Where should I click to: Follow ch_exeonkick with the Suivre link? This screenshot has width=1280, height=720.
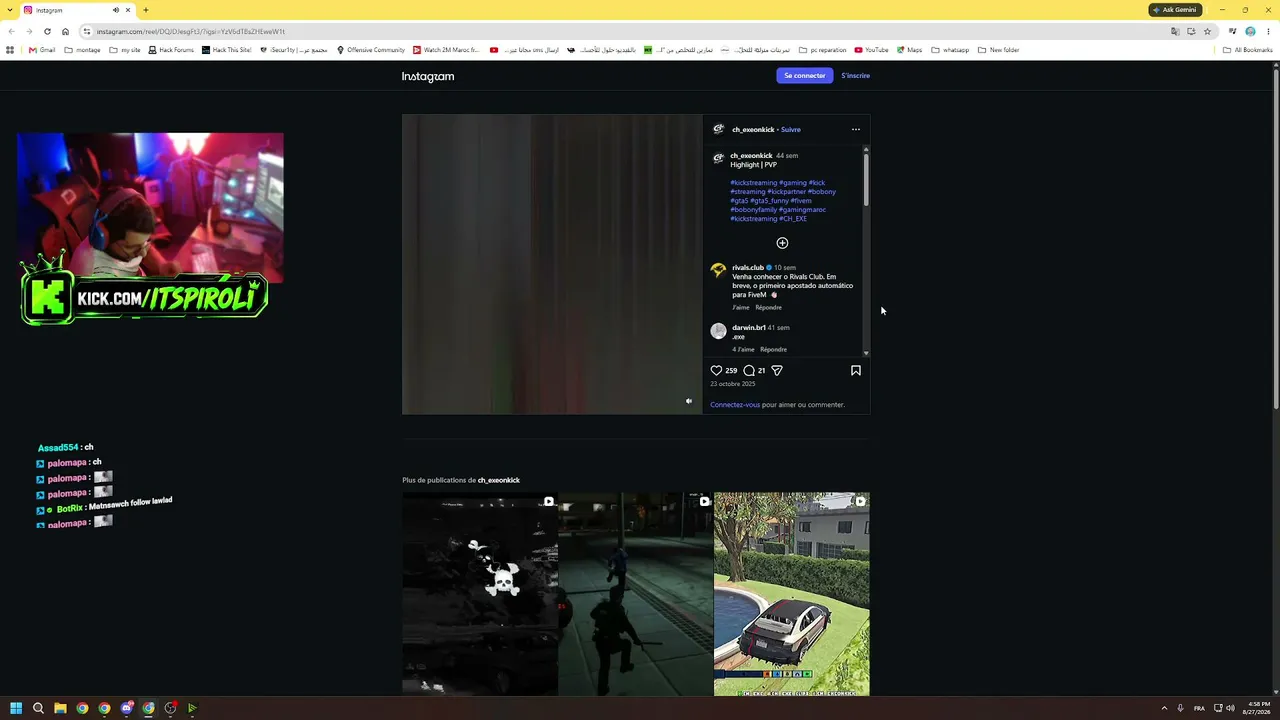point(791,129)
